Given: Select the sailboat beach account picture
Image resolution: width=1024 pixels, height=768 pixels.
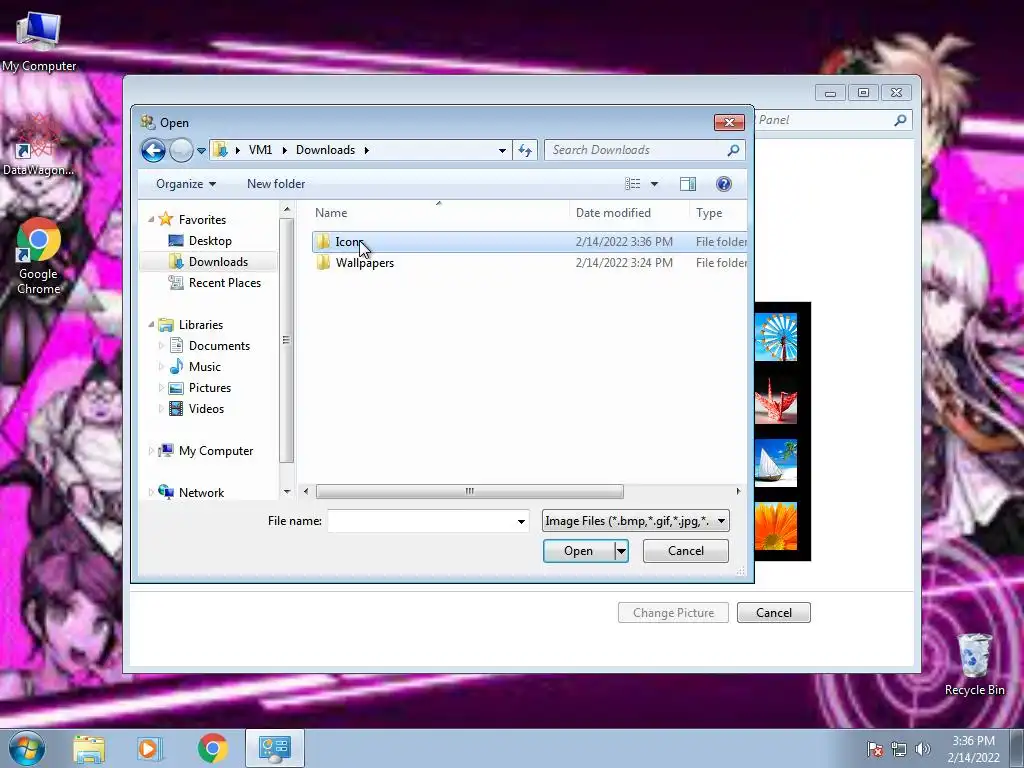Looking at the screenshot, I should click(776, 463).
